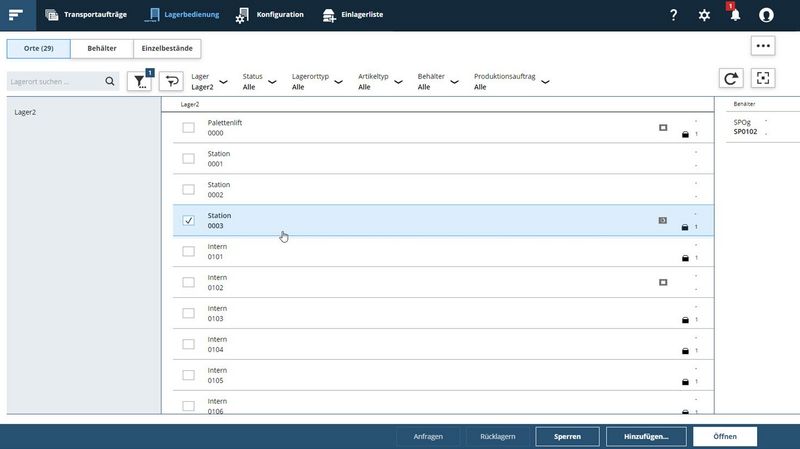Screen dimensions: 800x449
Task: Open the help question mark
Action: [x=673, y=15]
